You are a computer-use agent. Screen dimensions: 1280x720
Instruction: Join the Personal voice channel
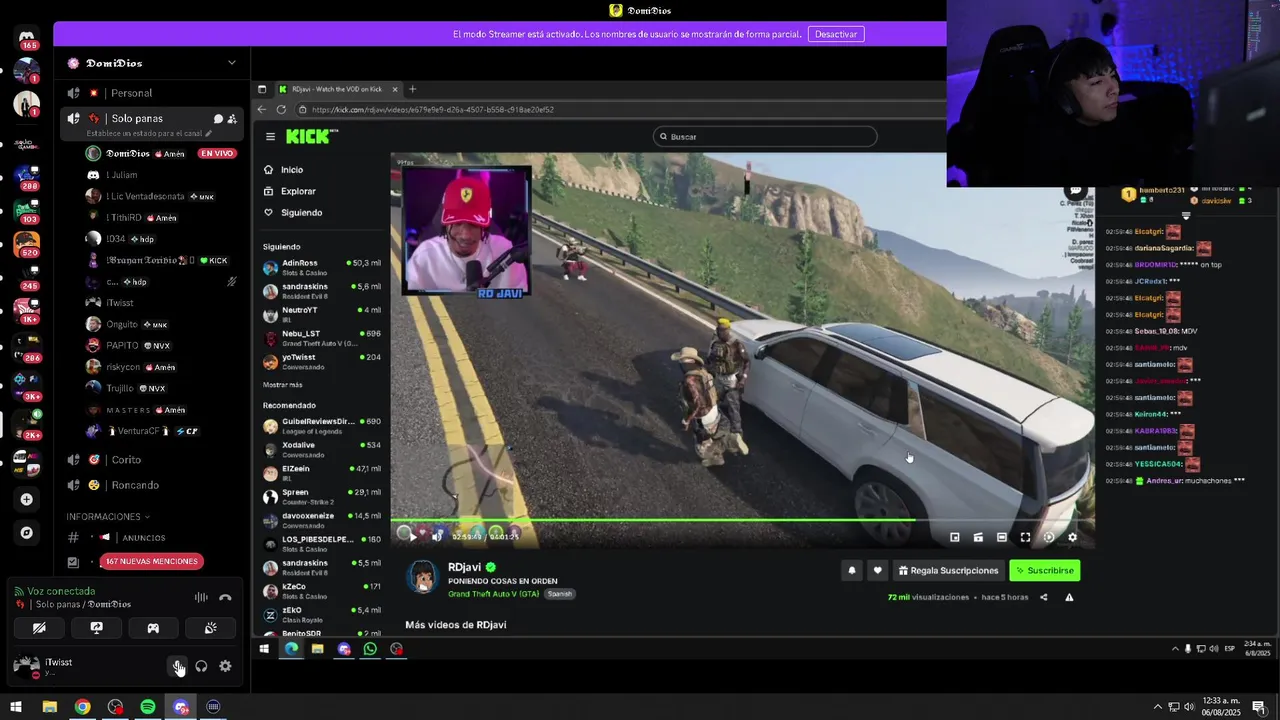pyautogui.click(x=152, y=93)
